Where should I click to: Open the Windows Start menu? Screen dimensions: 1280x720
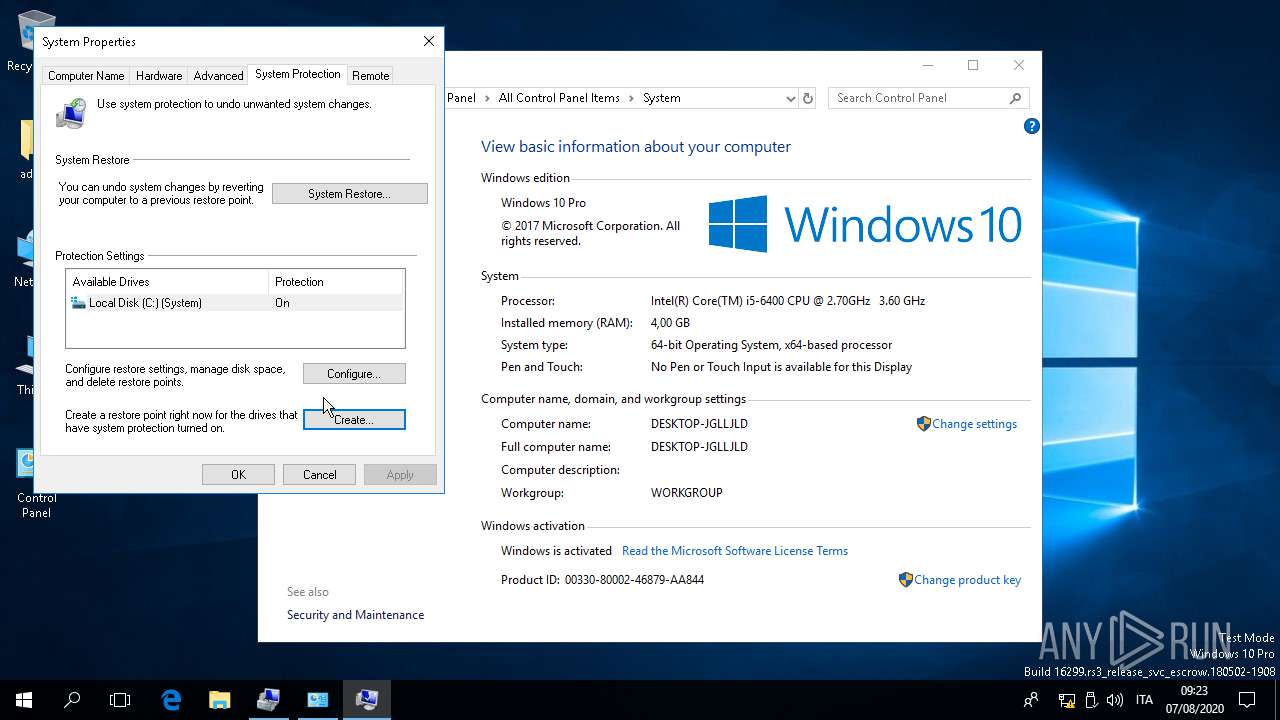23,700
